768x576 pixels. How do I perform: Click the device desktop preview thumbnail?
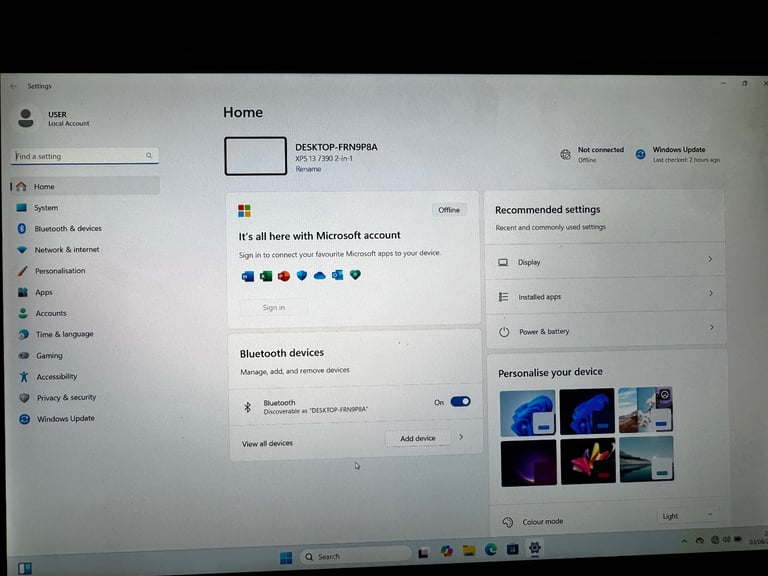(x=256, y=156)
